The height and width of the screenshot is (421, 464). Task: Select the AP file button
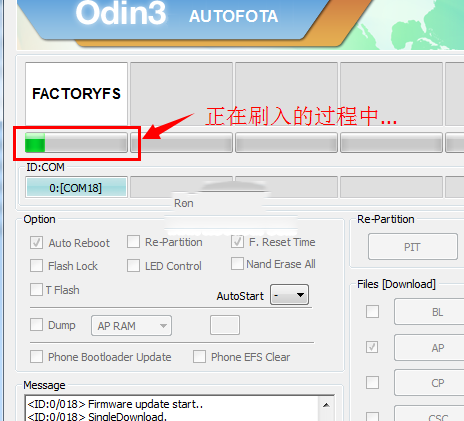429,347
